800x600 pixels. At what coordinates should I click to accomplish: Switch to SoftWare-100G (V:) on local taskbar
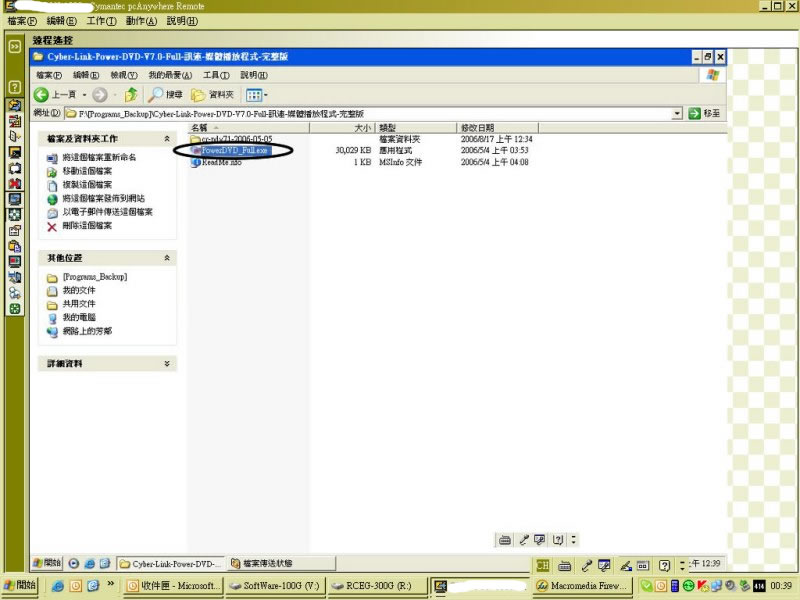(x=276, y=586)
